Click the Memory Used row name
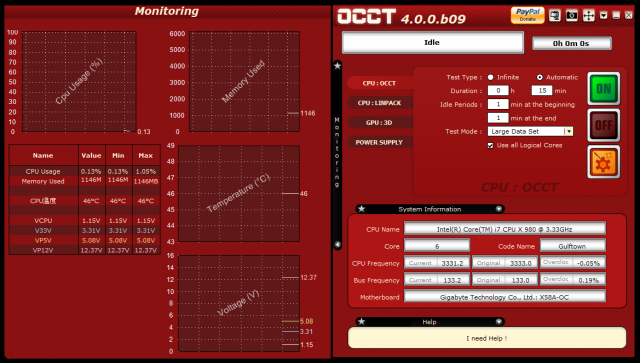 click(43, 181)
